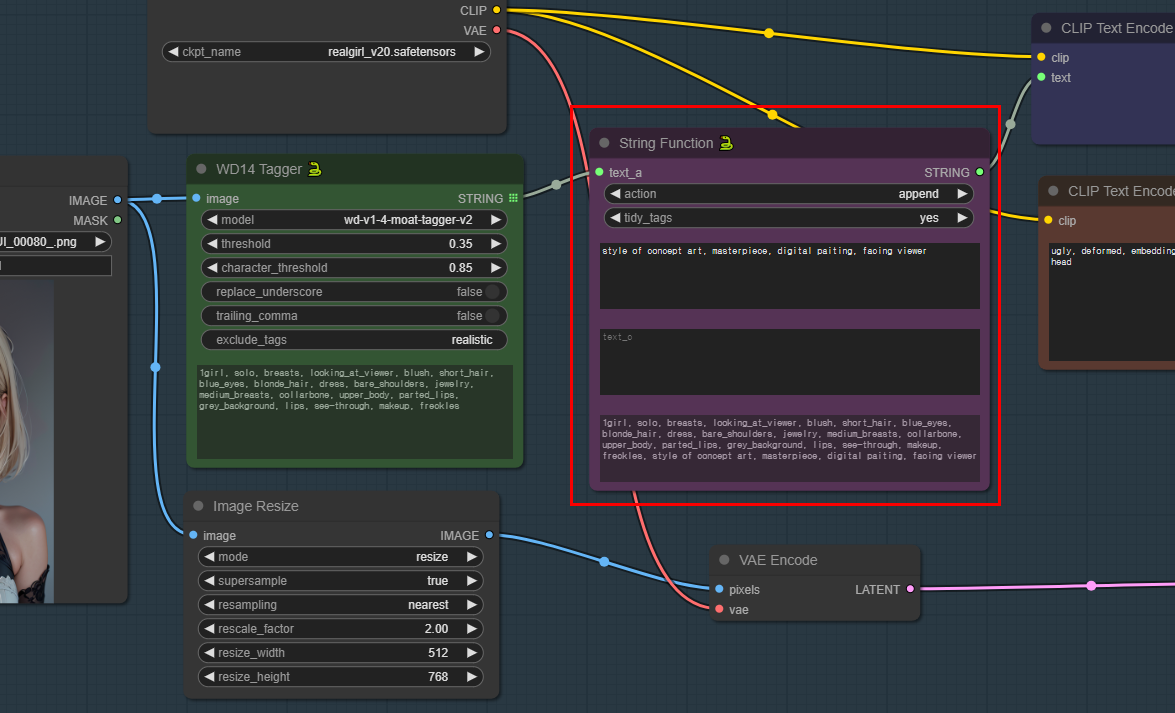The height and width of the screenshot is (713, 1175).
Task: Collapse the negative prompt CLIP Text Encode node dot
Action: coord(1053,191)
